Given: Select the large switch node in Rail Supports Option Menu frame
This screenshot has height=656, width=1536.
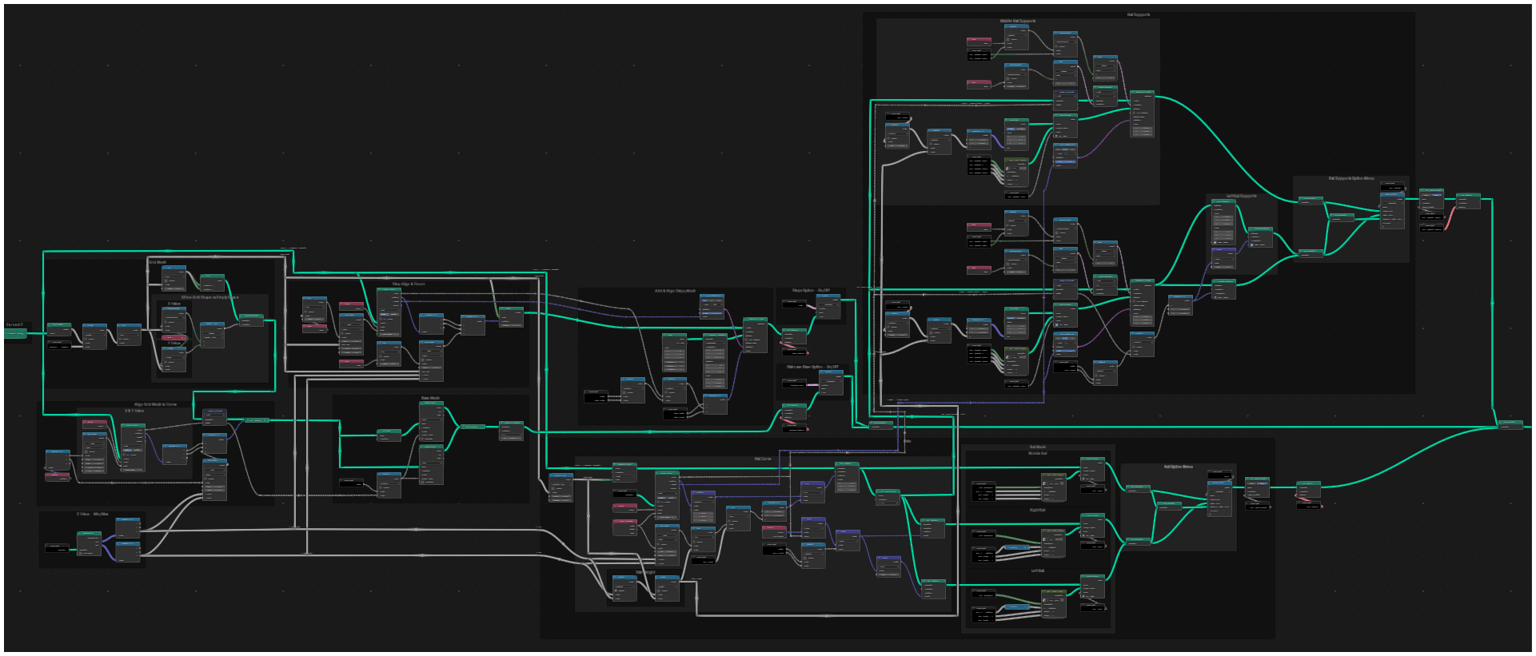Looking at the screenshot, I should tap(1392, 211).
